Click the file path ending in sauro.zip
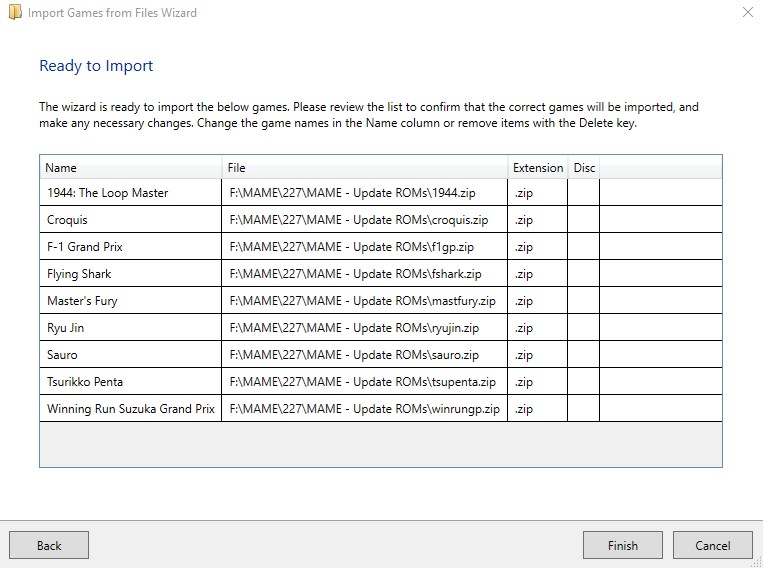Viewport: 763px width, 568px height. point(364,354)
